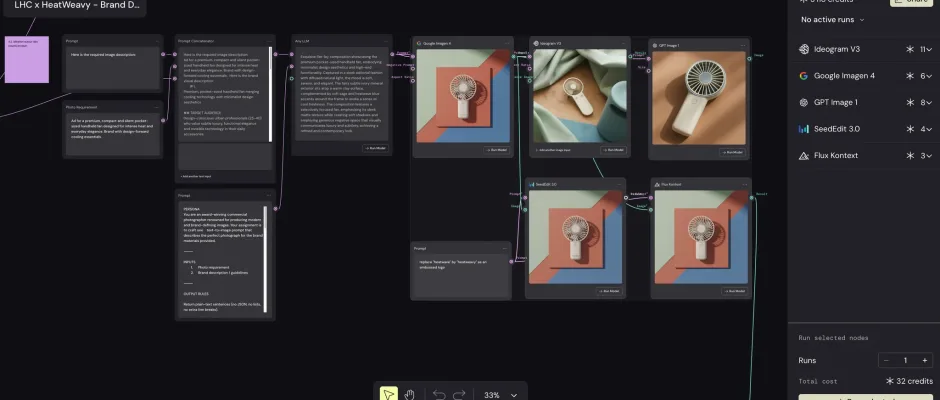The width and height of the screenshot is (940, 400).
Task: Run Model on the Google Imagen 4 node
Action: tap(498, 150)
